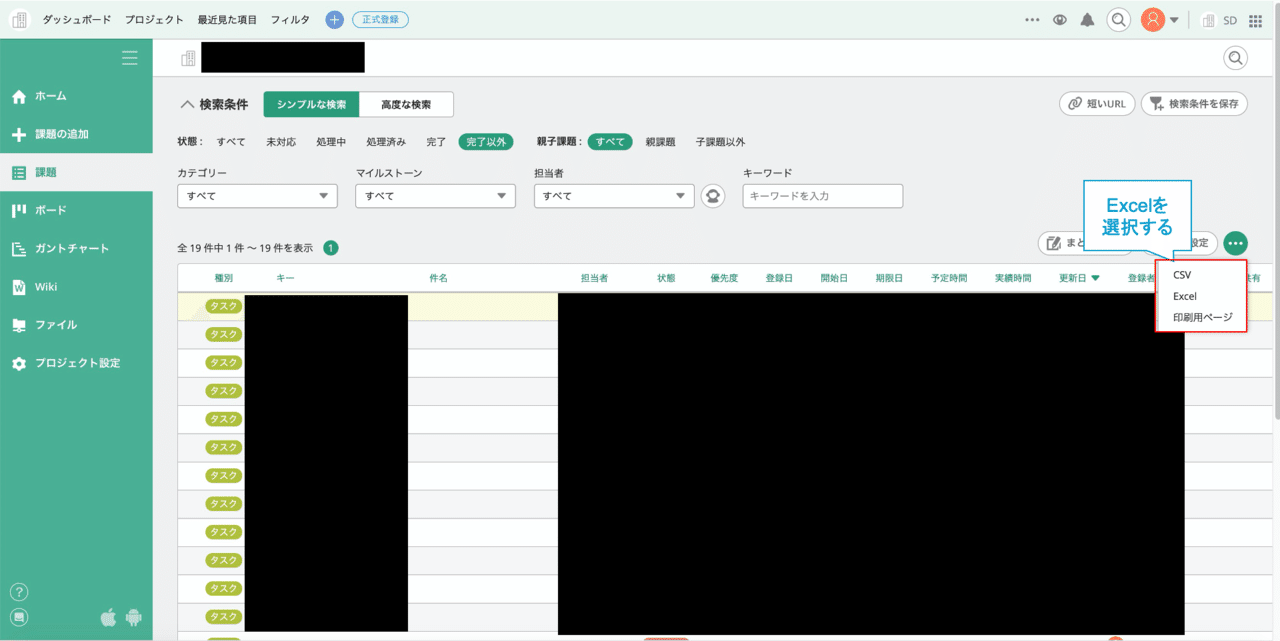Toggle the 親課題 parent issue filter
The image size is (1280, 641).
click(660, 141)
